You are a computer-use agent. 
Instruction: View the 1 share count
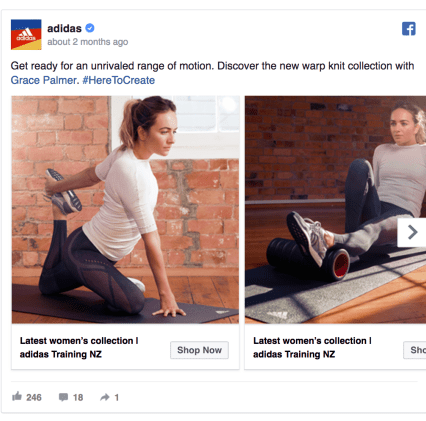(x=117, y=397)
